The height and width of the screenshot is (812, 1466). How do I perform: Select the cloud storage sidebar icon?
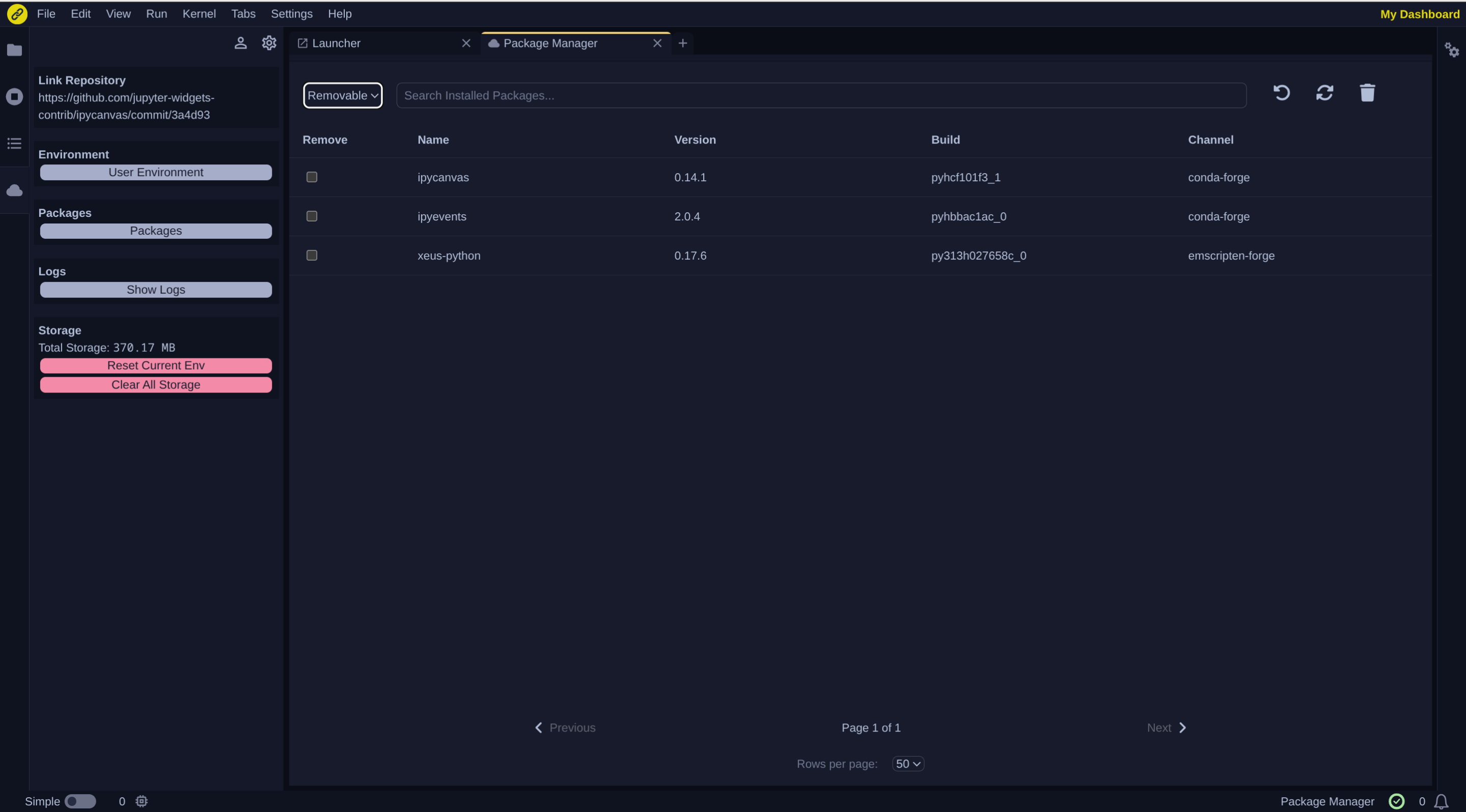coord(14,190)
